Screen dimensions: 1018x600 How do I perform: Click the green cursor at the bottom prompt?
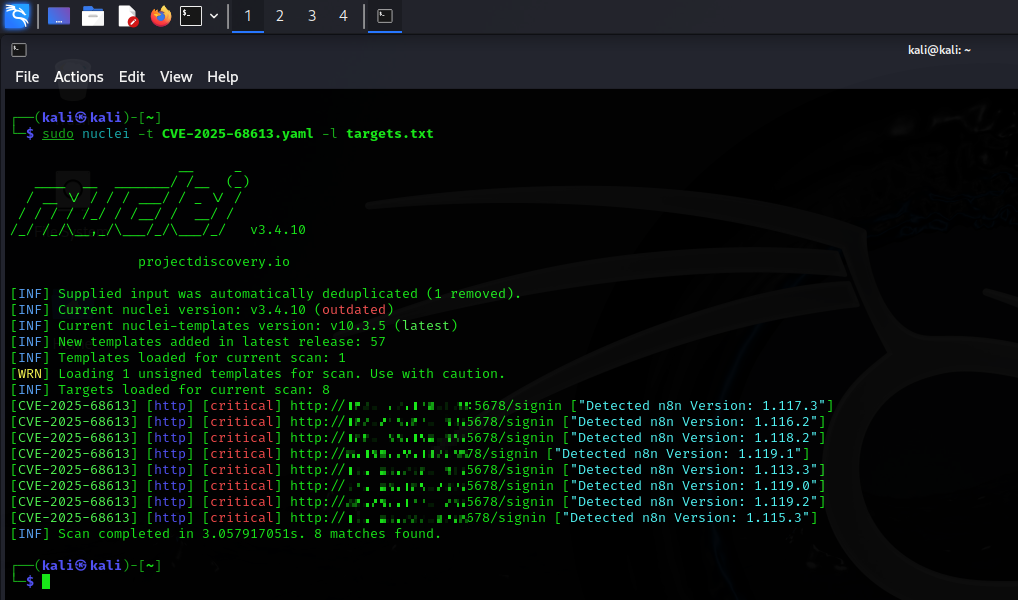[46, 582]
